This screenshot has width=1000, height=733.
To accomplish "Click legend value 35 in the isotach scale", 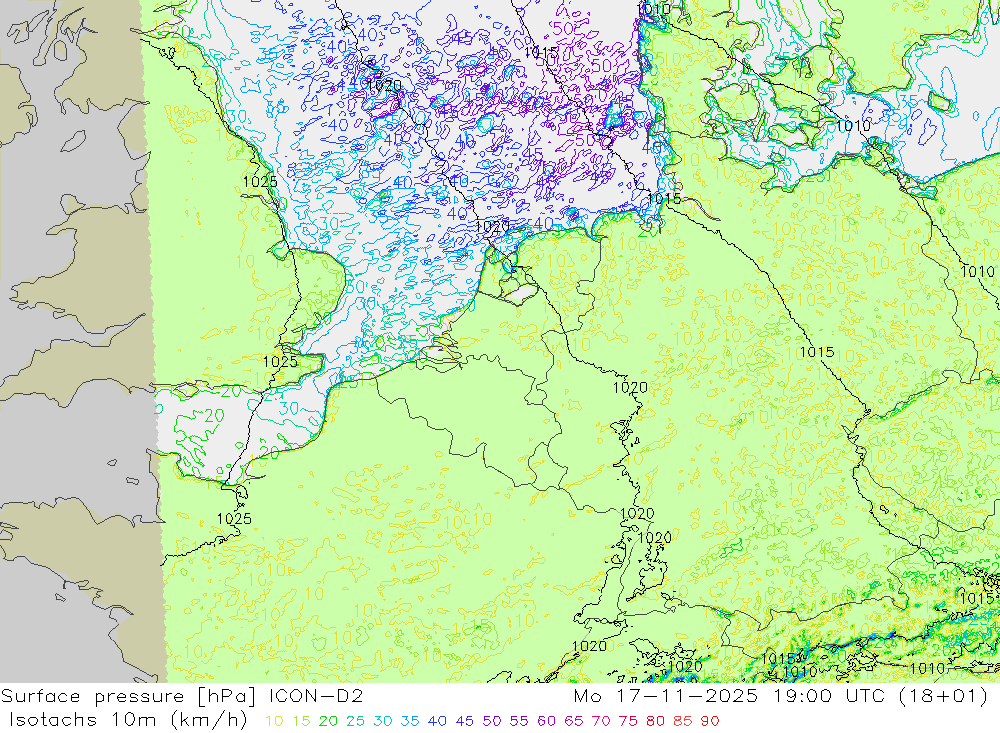I will [x=409, y=722].
